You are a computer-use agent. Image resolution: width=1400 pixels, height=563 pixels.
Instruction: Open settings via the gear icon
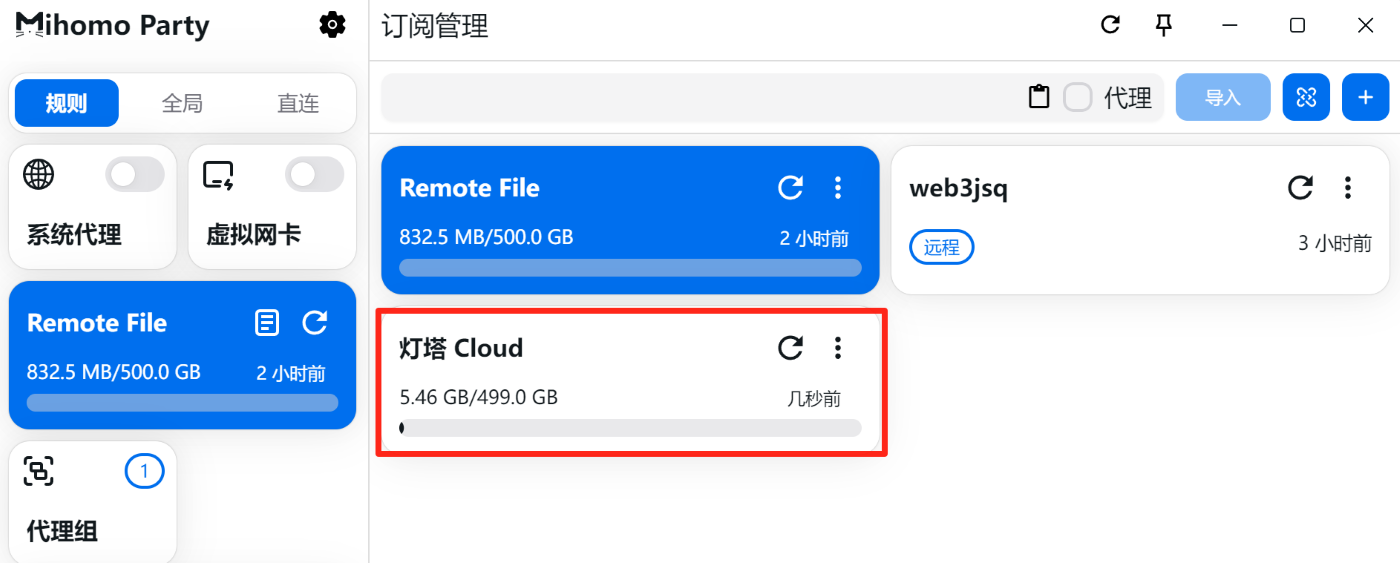[332, 25]
